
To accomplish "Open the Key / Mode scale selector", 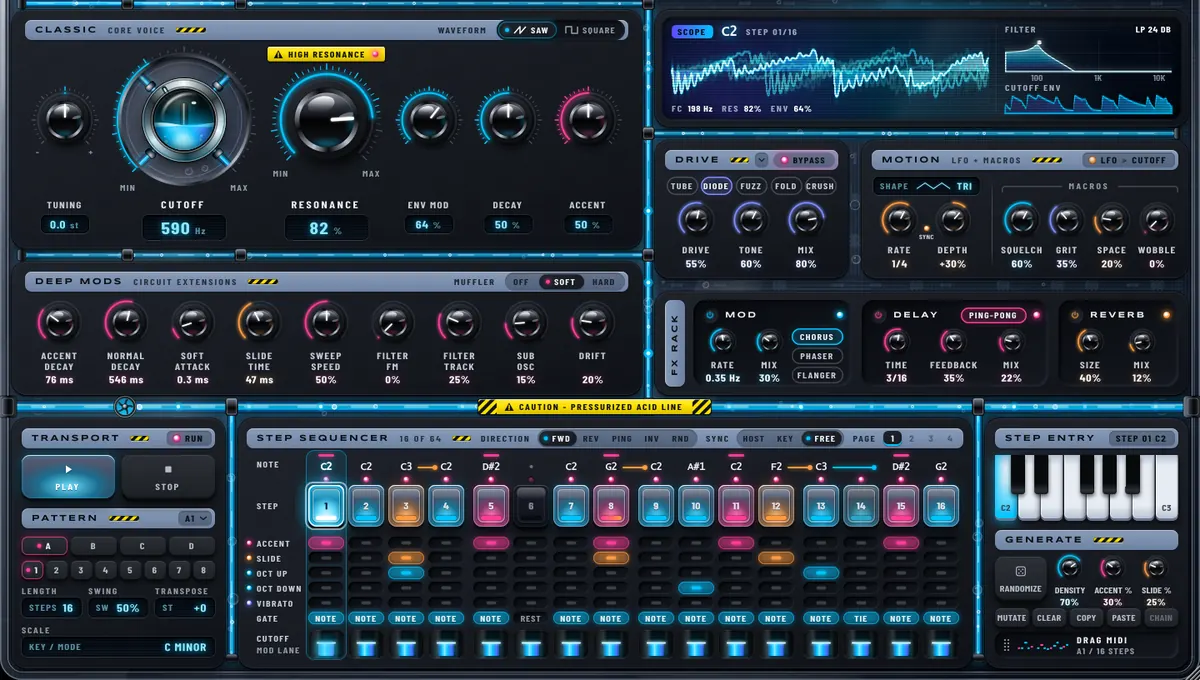I will point(117,647).
